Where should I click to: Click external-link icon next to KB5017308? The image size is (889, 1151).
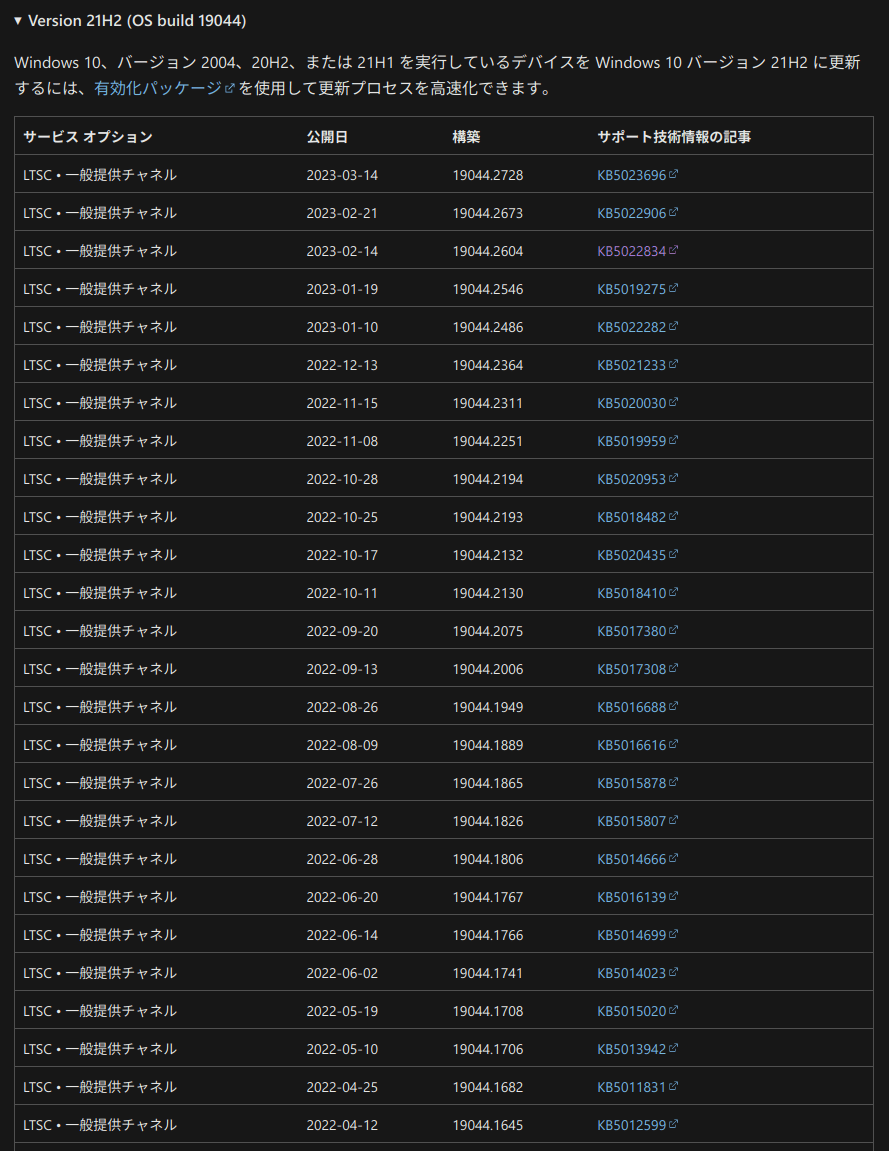tap(673, 668)
